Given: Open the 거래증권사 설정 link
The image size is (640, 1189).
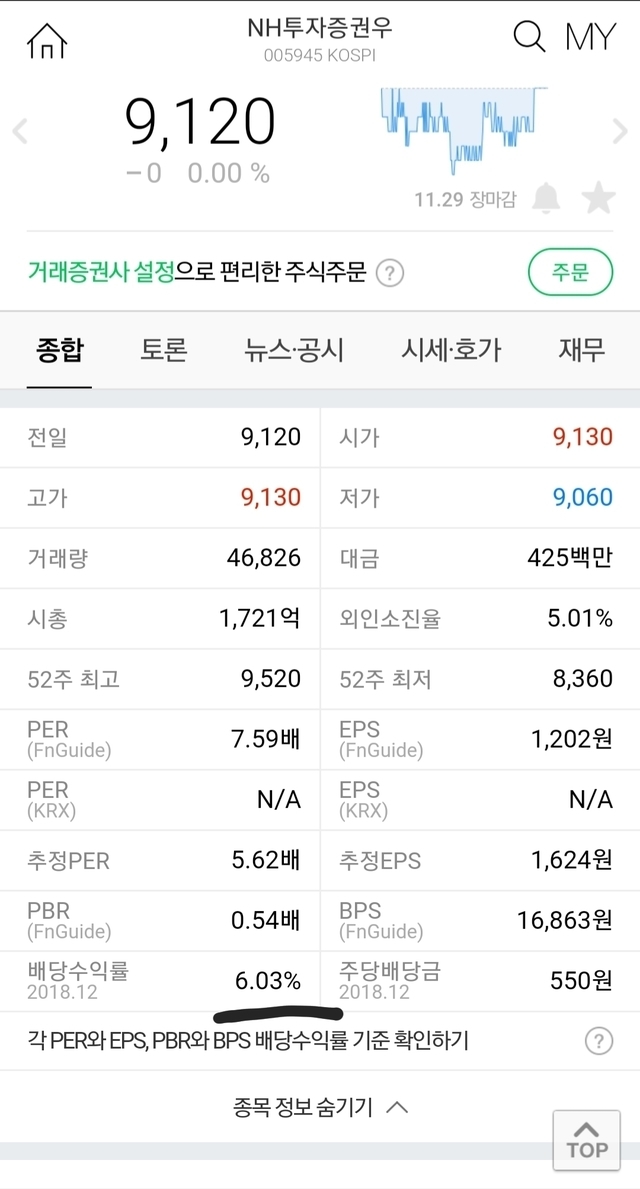Looking at the screenshot, I should (x=100, y=272).
